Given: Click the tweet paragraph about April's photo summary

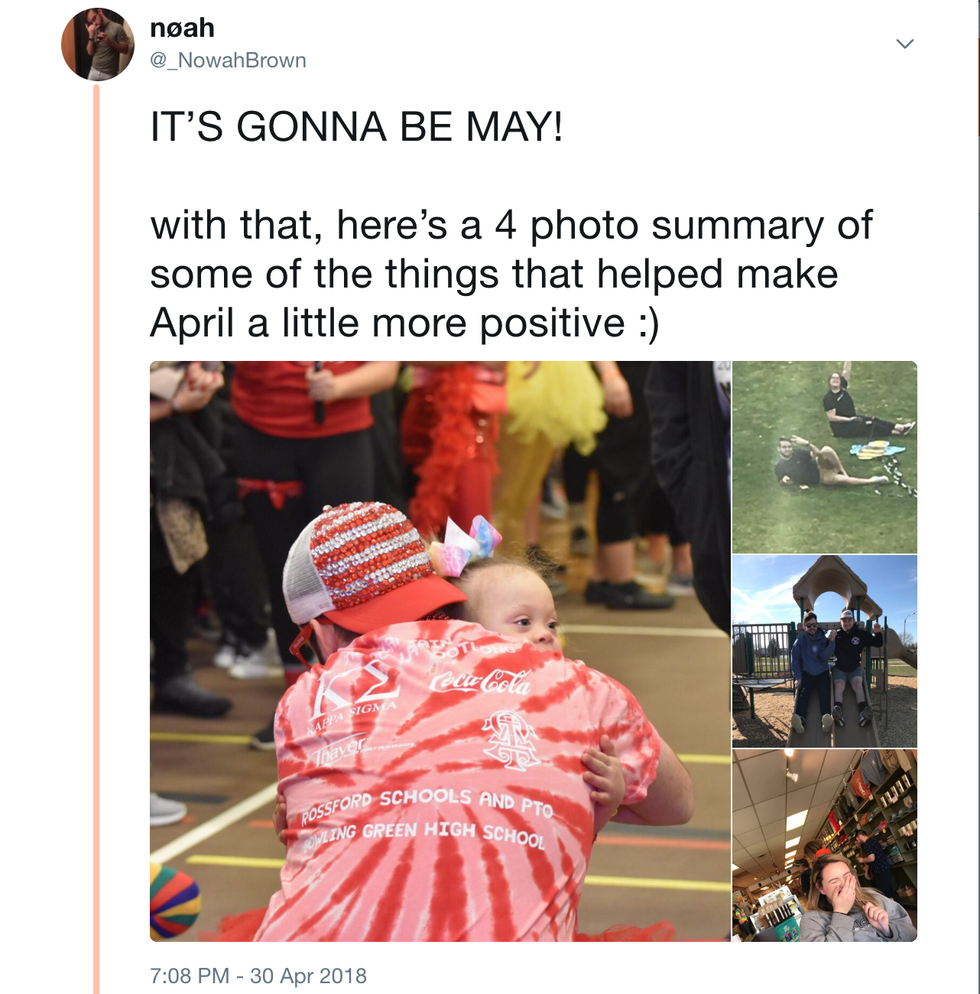Looking at the screenshot, I should [510, 274].
